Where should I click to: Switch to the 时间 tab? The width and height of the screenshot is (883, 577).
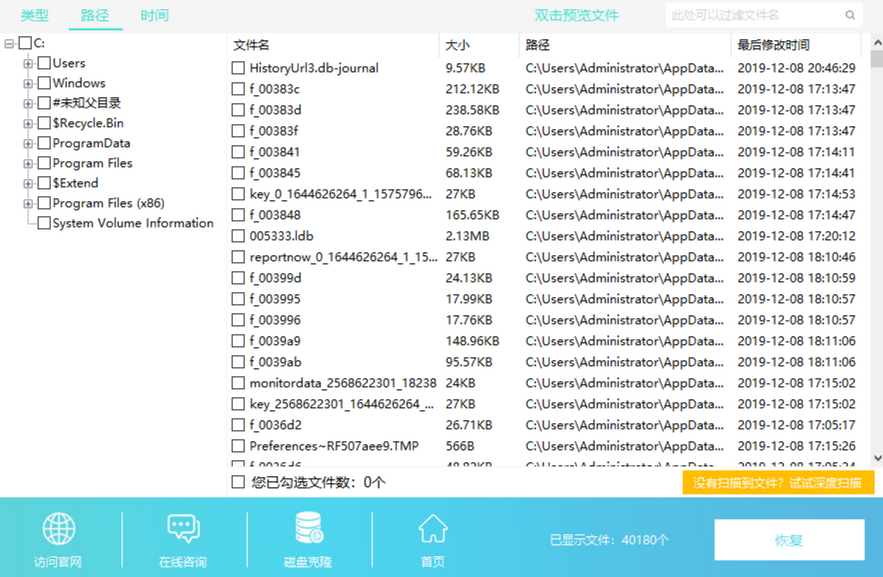click(x=154, y=15)
